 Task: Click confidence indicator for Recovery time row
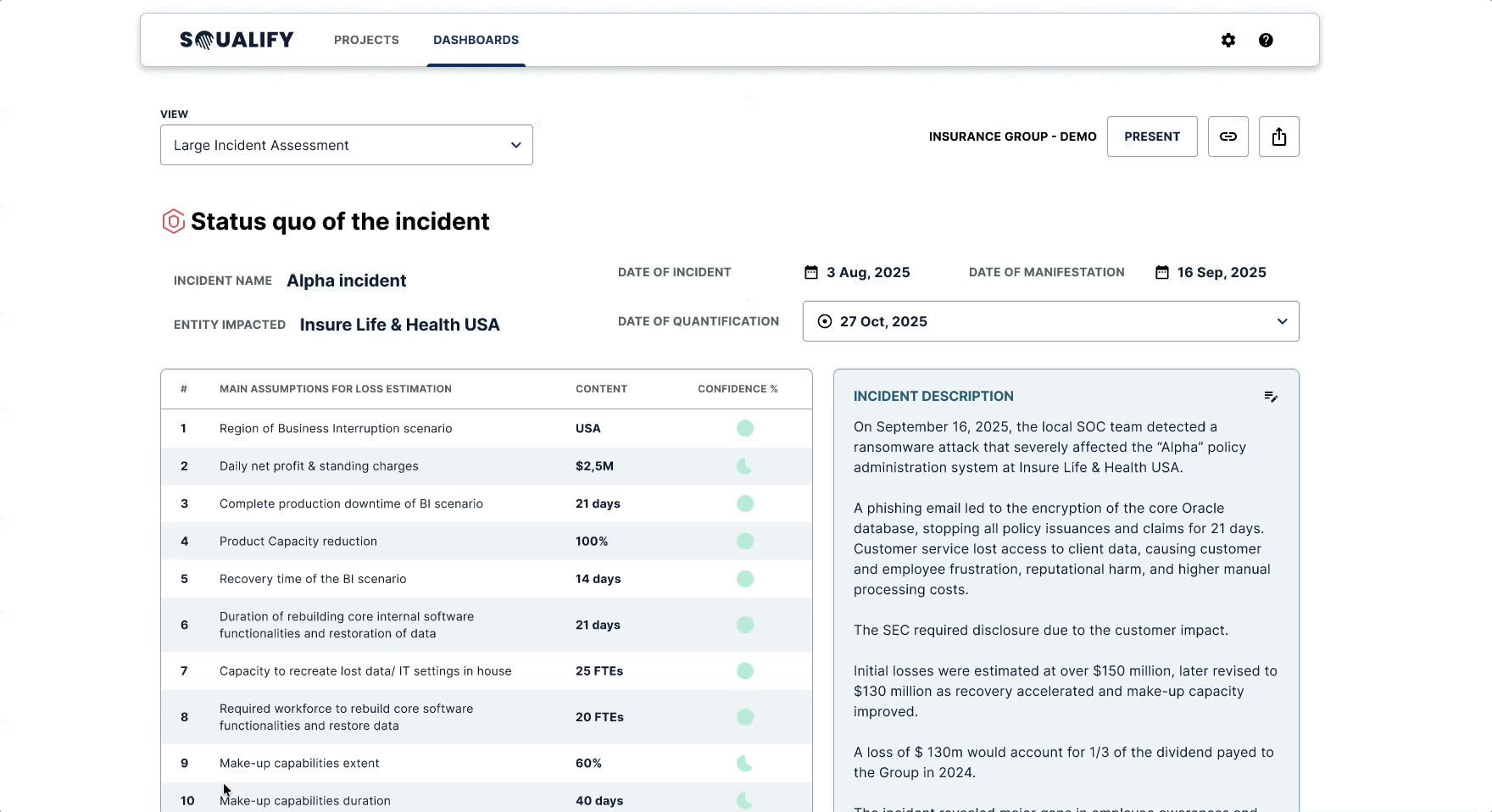pyautogui.click(x=745, y=579)
